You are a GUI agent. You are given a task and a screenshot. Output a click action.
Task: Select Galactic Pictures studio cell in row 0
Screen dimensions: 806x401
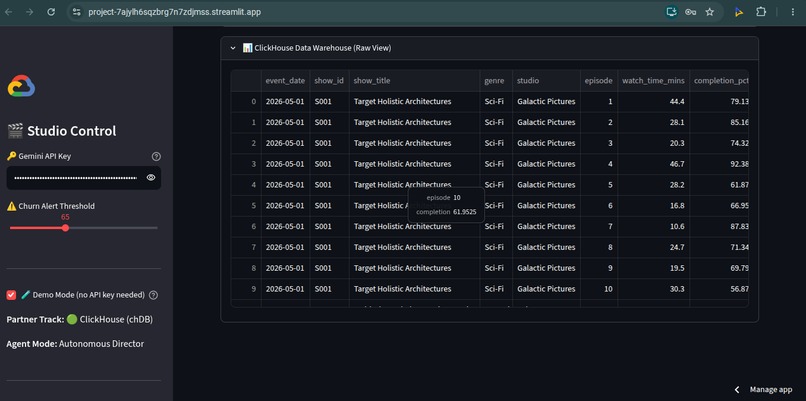click(x=546, y=102)
